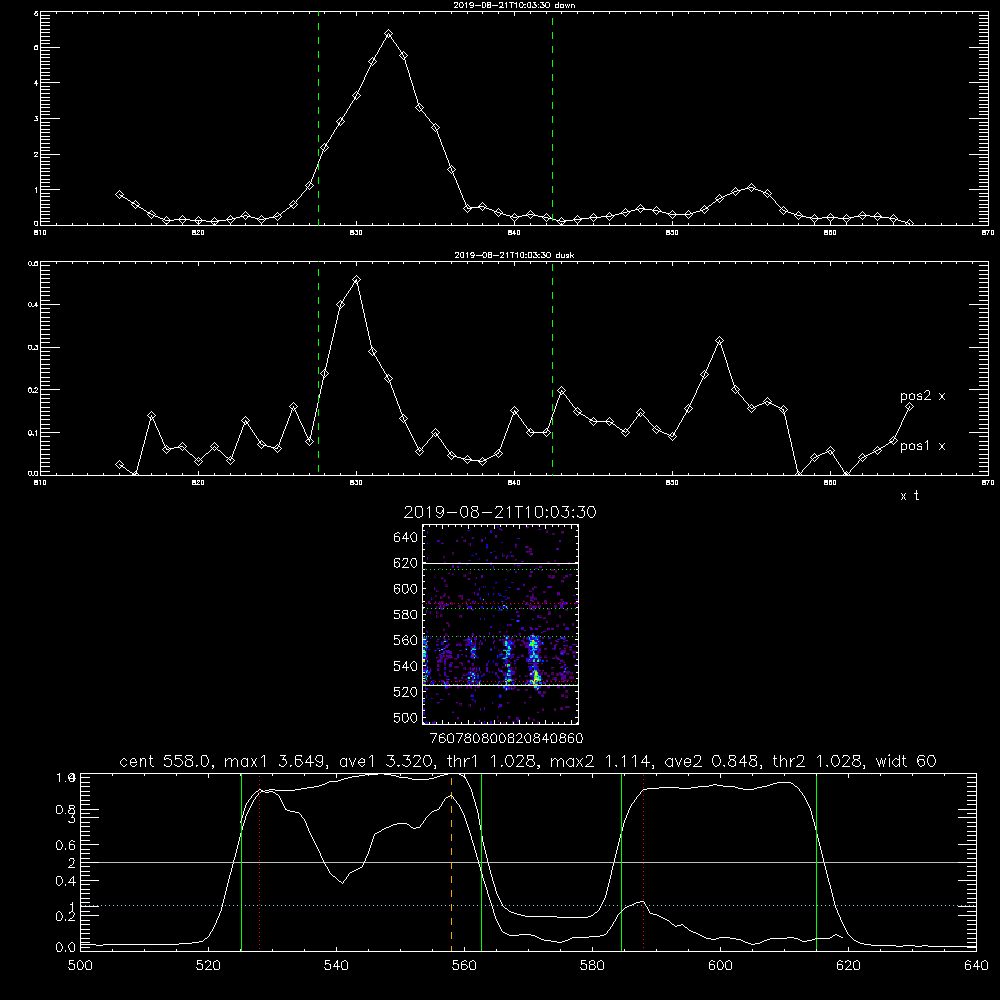Click right green dashed line in dusk plot

552,369
